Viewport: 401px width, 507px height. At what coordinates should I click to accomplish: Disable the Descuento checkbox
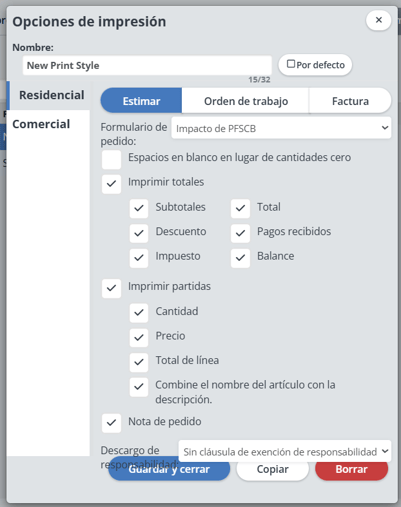coord(139,233)
